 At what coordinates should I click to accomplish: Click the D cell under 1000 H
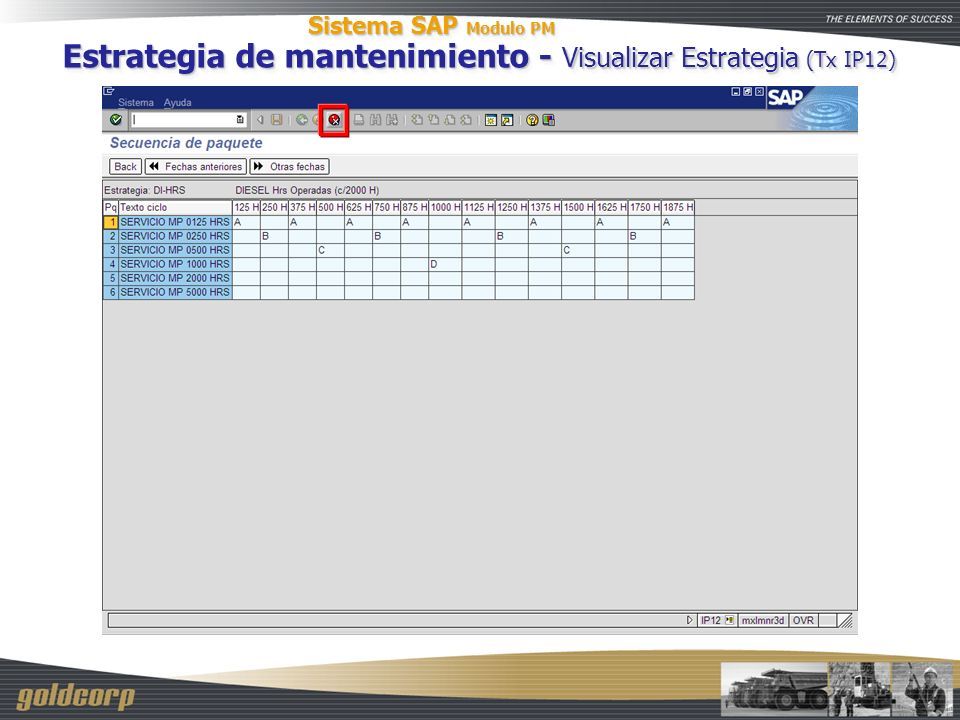[445, 264]
